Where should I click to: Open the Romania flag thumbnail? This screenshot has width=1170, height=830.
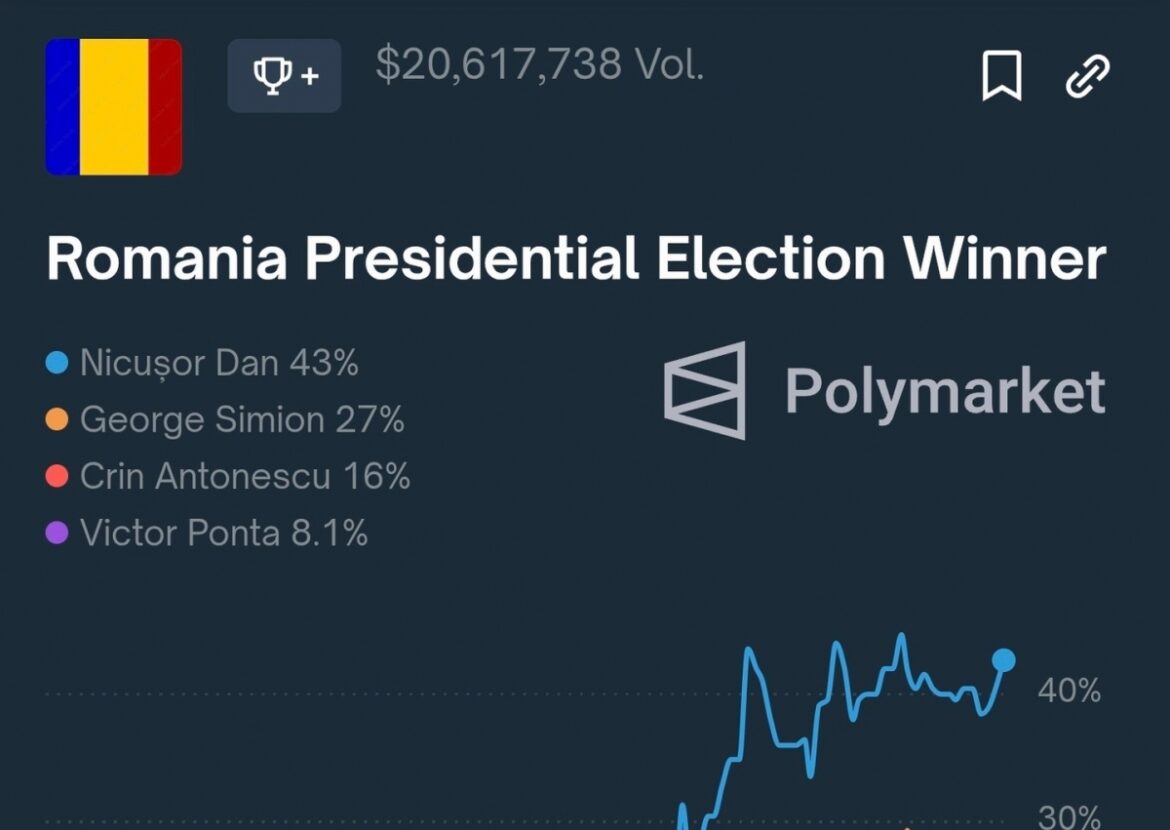pos(114,107)
